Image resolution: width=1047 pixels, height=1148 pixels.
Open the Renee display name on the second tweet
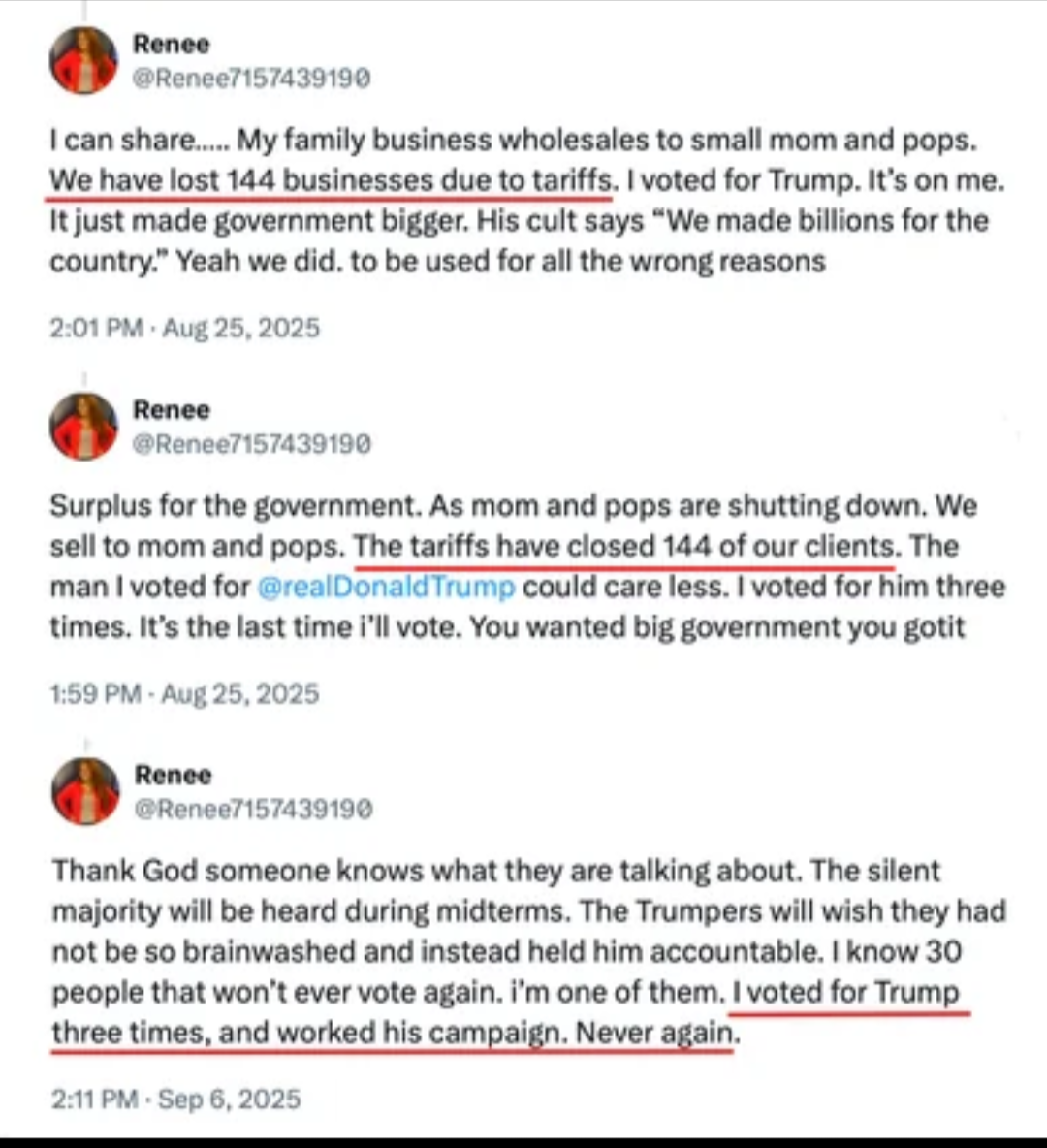pyautogui.click(x=171, y=410)
